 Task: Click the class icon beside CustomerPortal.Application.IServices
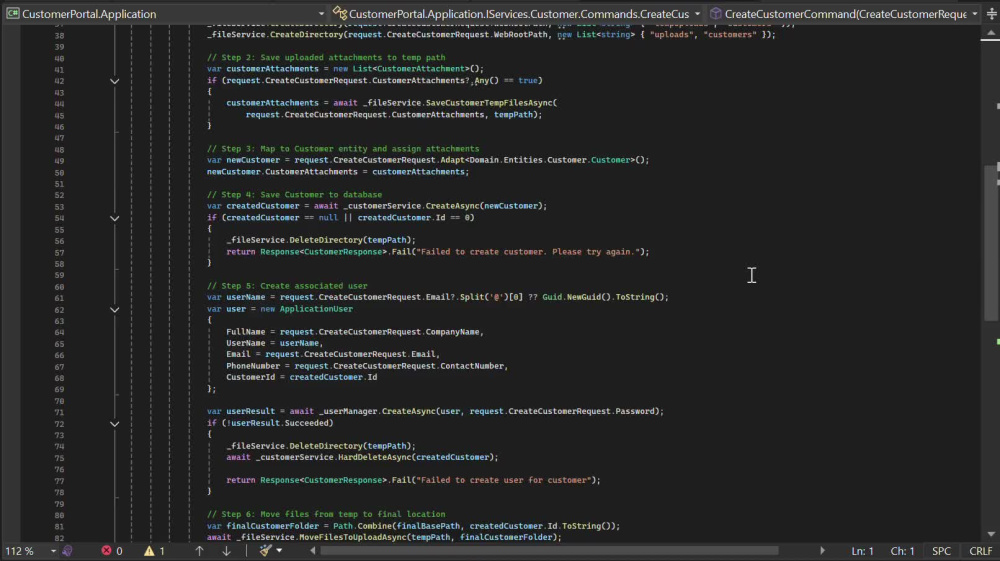click(340, 13)
